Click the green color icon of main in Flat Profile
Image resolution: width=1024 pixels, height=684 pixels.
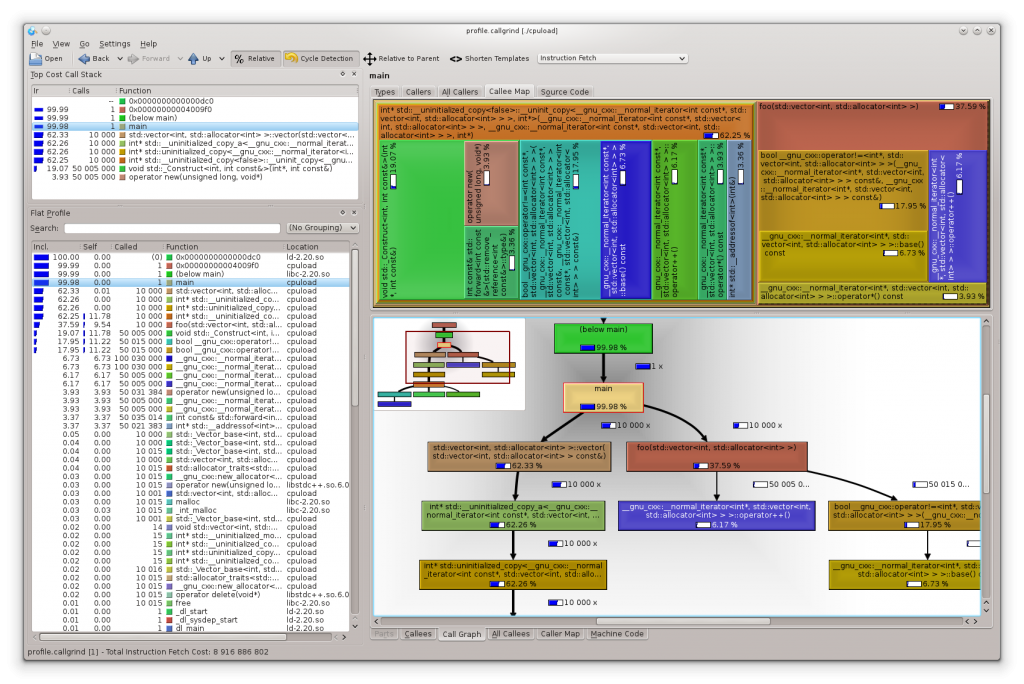pyautogui.click(x=169, y=283)
